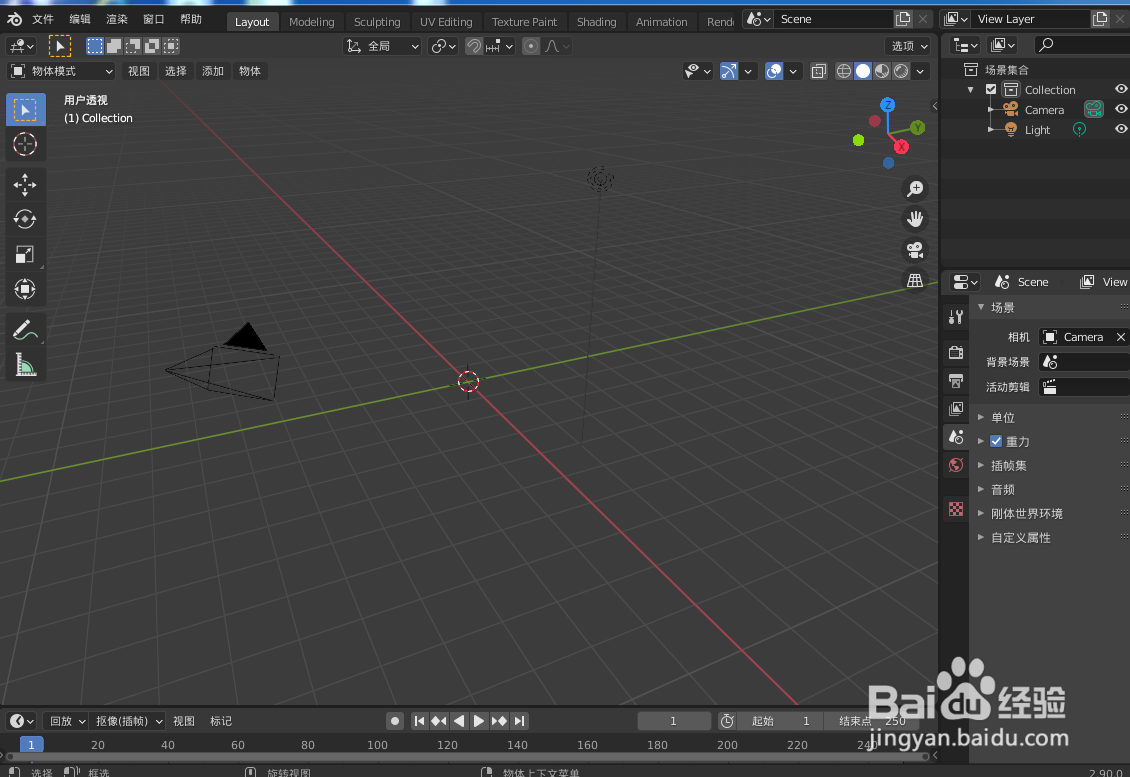
Task: Hide the Camera in the outliner
Action: [x=1120, y=109]
